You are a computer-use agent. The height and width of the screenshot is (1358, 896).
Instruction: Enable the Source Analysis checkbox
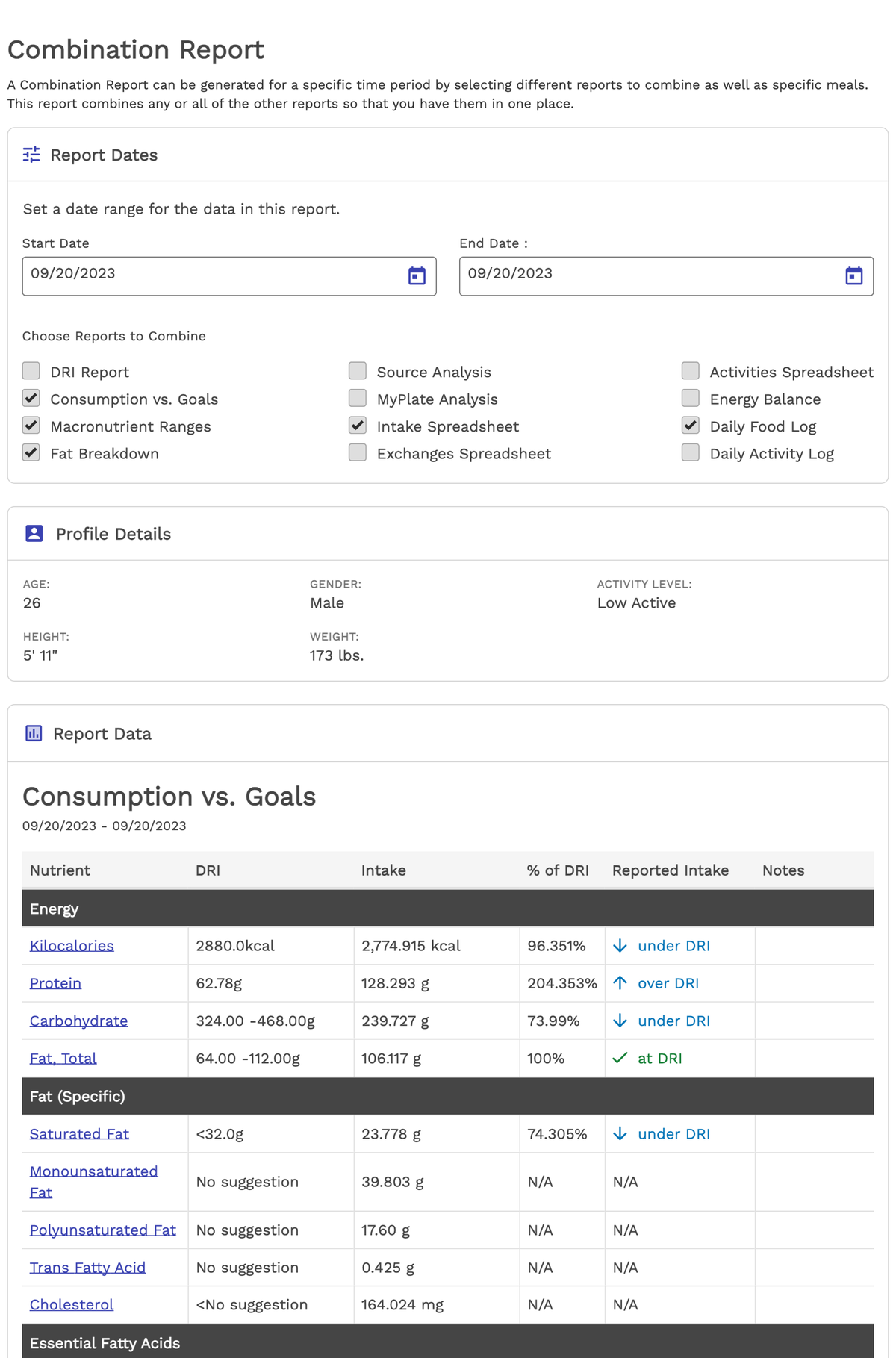pos(358,371)
